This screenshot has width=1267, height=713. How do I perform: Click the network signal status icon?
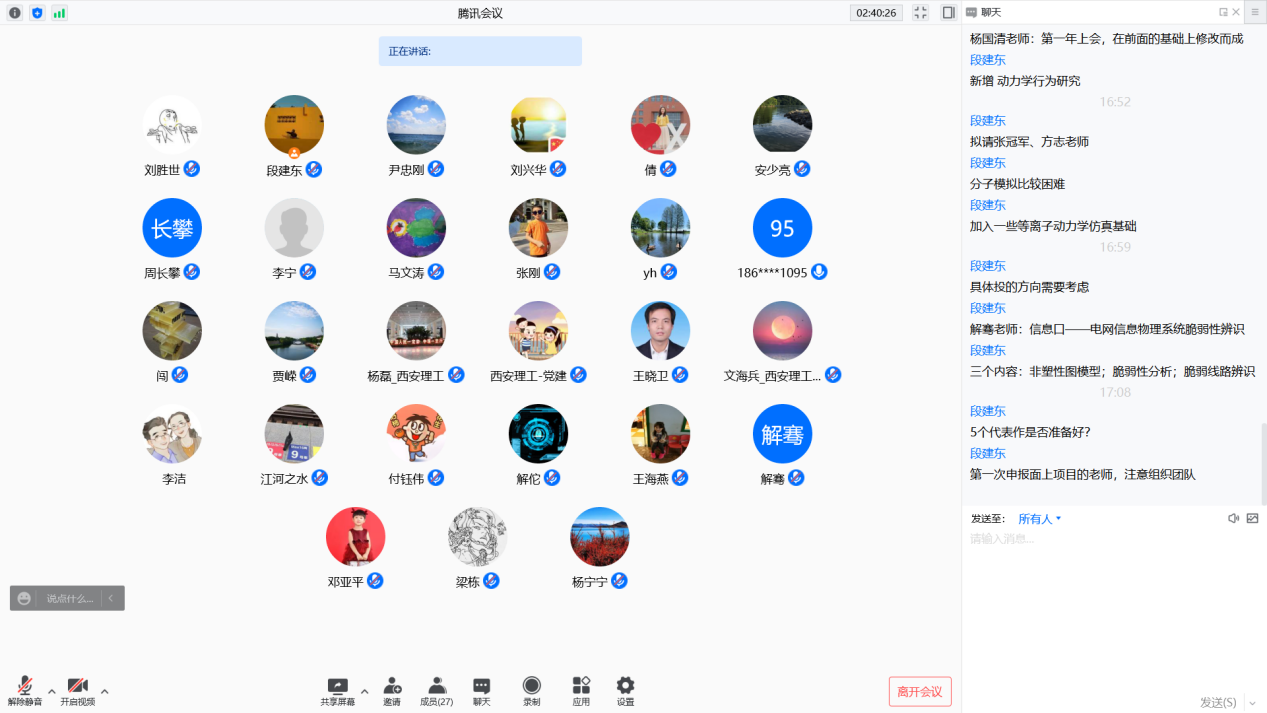pos(59,13)
